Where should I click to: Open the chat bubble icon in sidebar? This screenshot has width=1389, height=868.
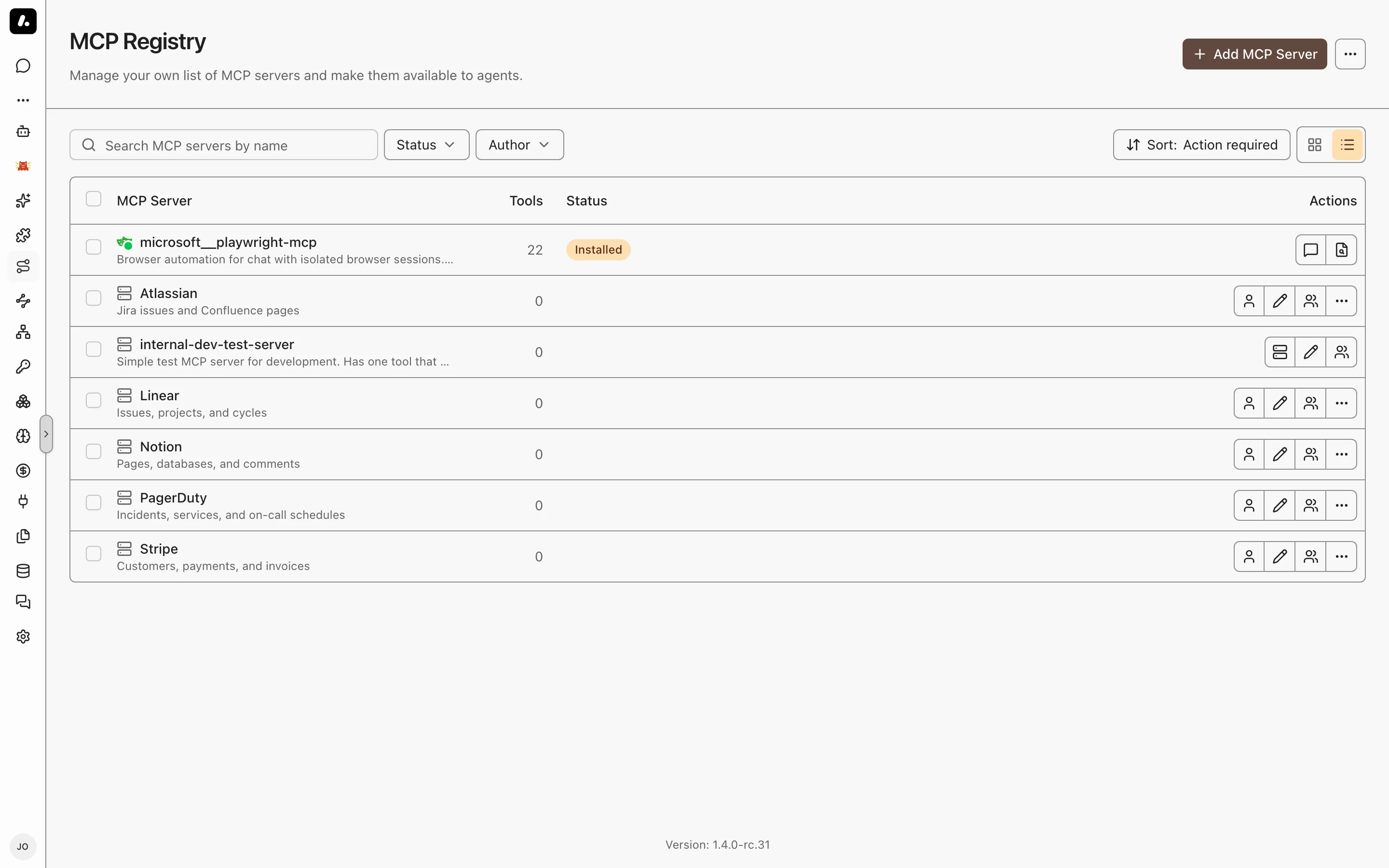(23, 66)
